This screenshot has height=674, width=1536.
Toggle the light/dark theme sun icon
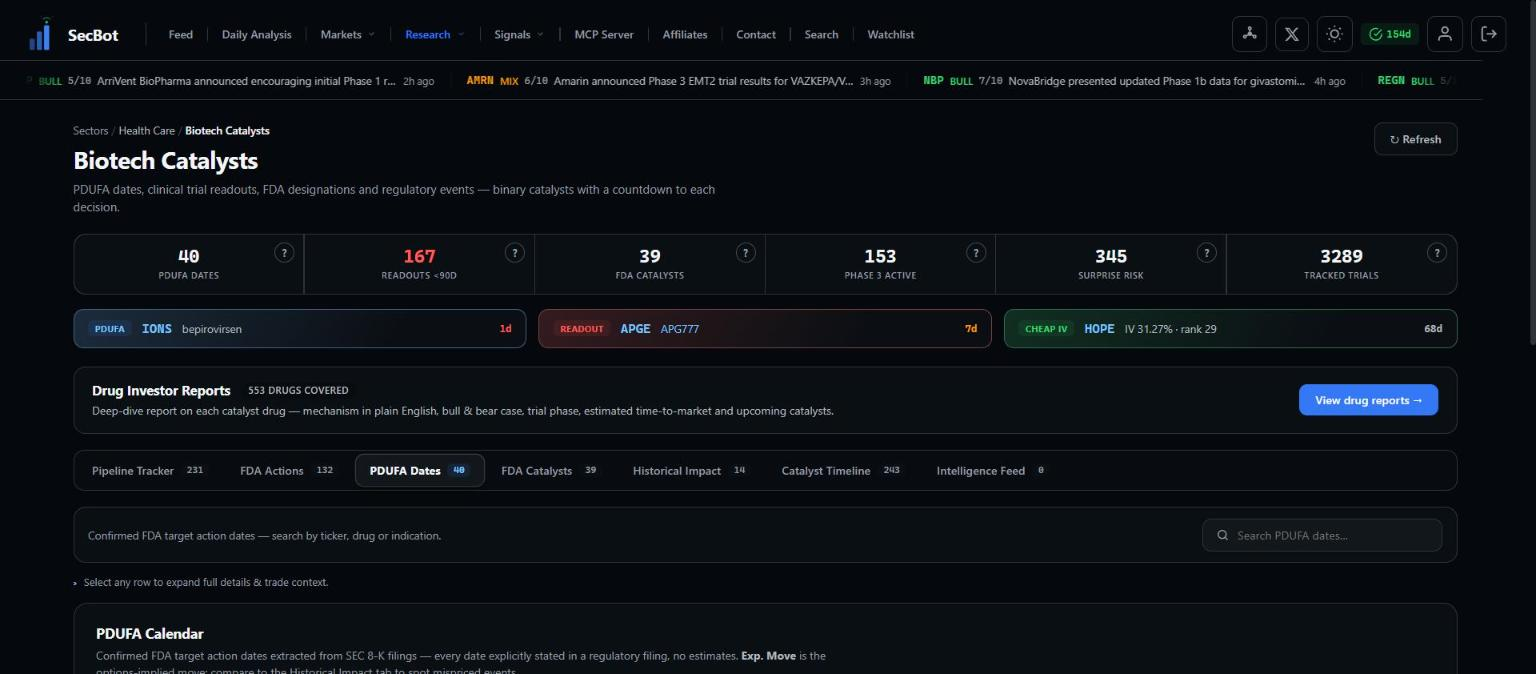pos(1334,34)
